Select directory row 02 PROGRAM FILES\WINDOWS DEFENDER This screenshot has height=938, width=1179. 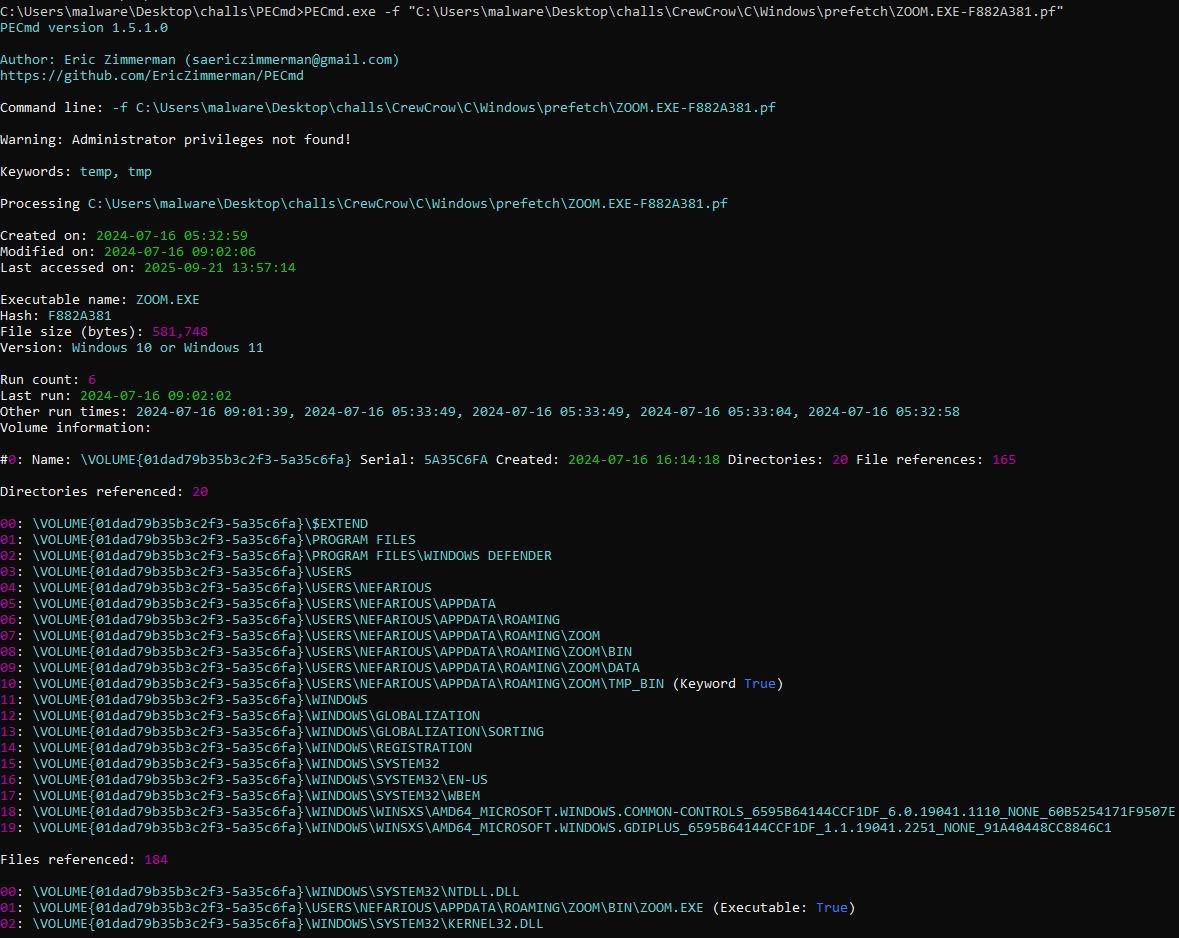[x=276, y=556]
